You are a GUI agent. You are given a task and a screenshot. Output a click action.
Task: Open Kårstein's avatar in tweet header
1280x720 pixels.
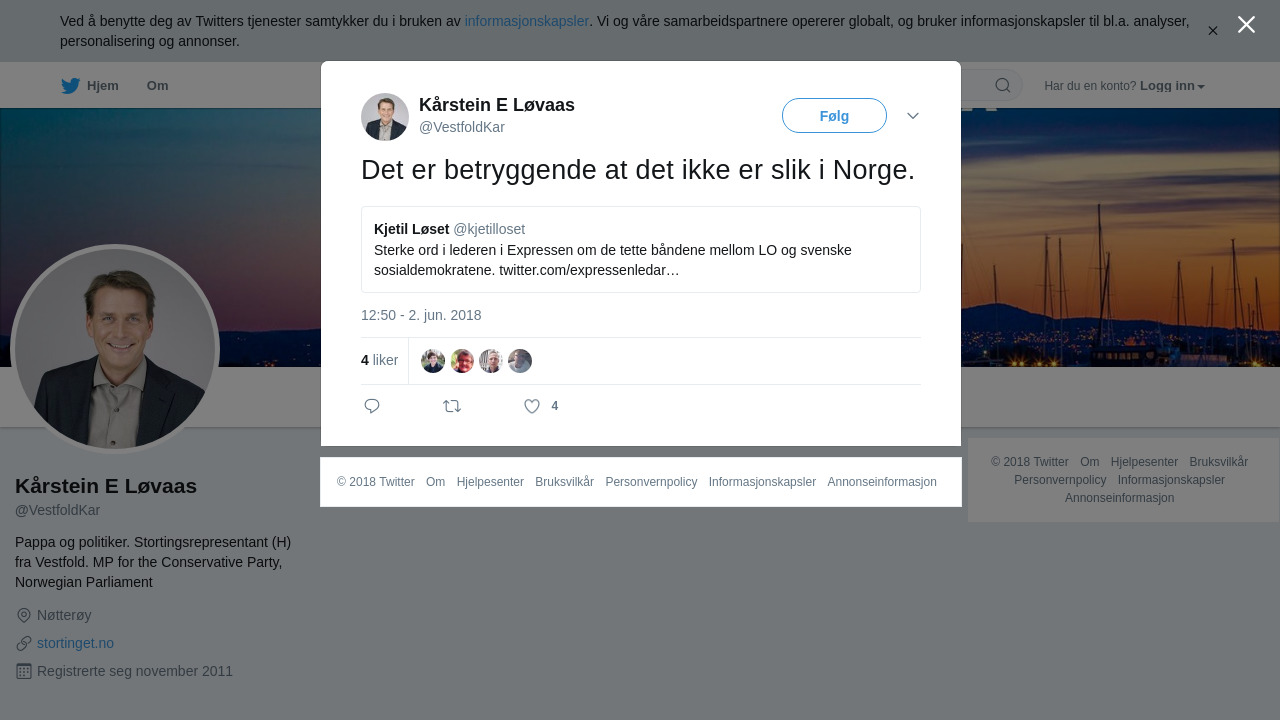(385, 117)
